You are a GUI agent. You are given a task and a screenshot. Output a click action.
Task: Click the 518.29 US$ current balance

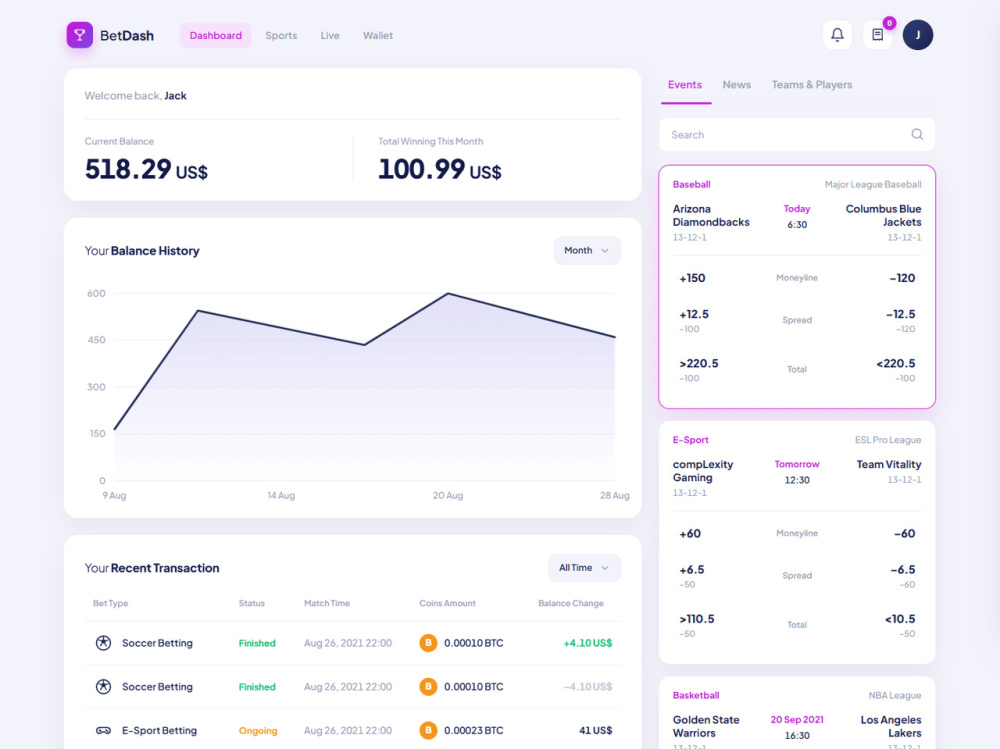coord(146,170)
